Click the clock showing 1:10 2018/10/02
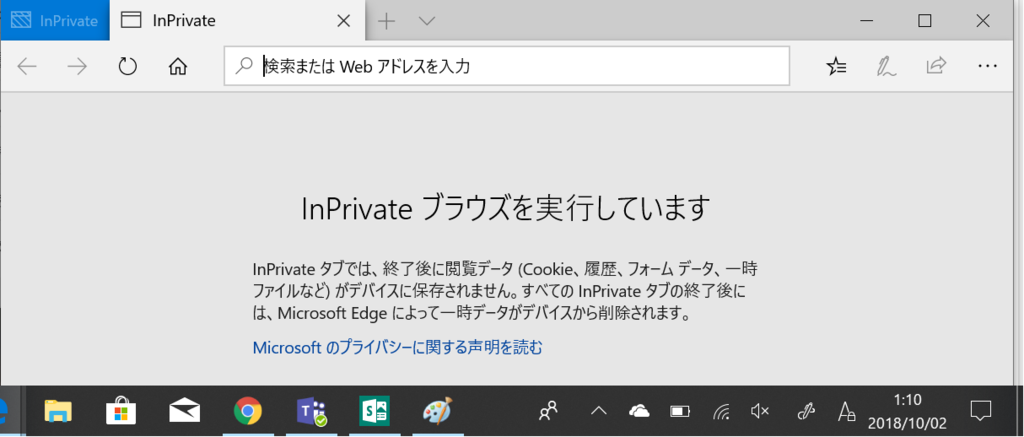 coord(908,411)
